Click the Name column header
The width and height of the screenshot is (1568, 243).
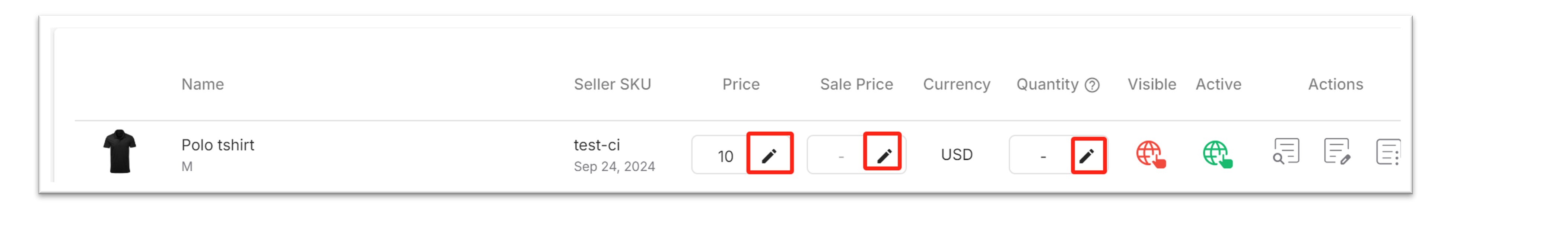coord(203,84)
